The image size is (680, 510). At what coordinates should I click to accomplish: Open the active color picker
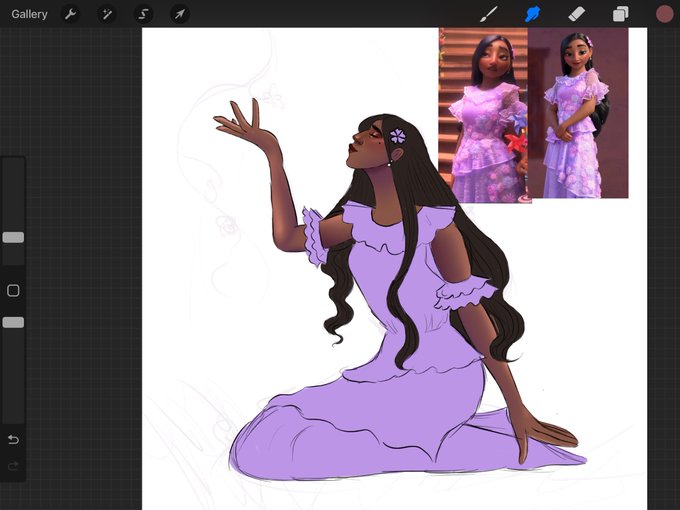click(x=664, y=14)
